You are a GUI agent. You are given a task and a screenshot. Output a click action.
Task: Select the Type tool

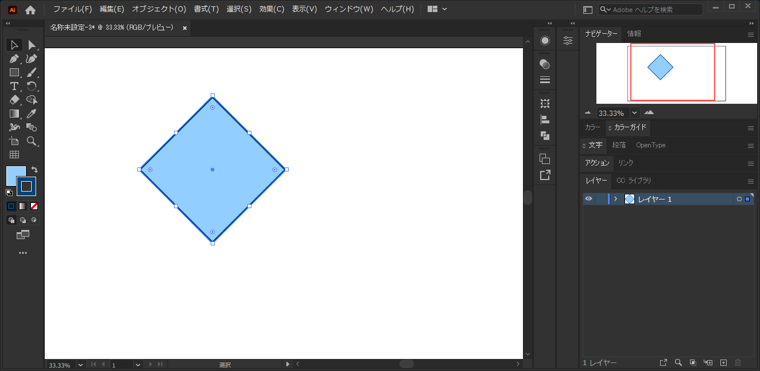click(14, 86)
